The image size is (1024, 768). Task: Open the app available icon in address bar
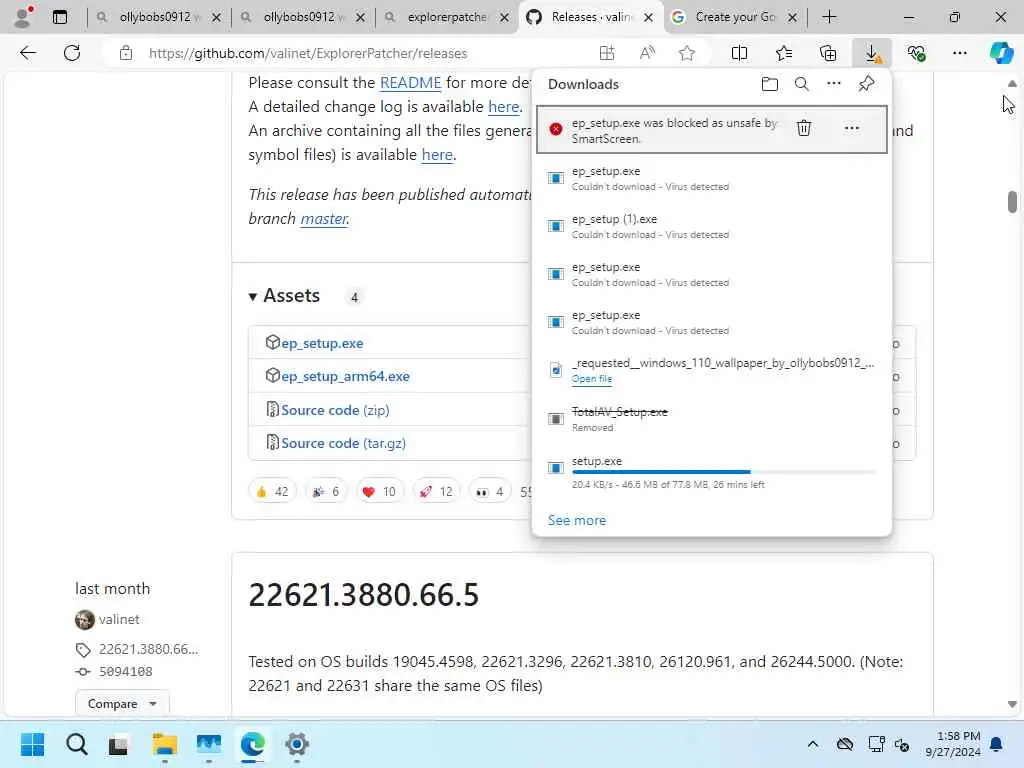click(x=607, y=53)
